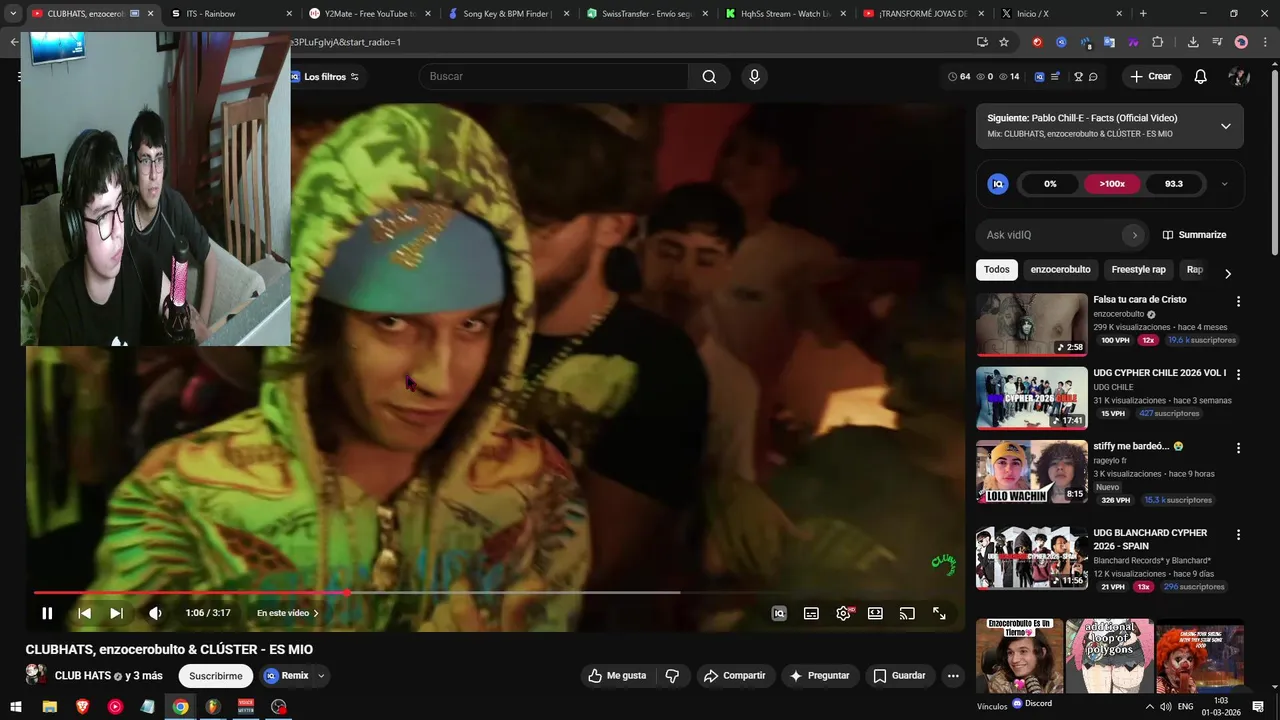
Task: Click the vidIQ icon in player controls
Action: point(779,613)
